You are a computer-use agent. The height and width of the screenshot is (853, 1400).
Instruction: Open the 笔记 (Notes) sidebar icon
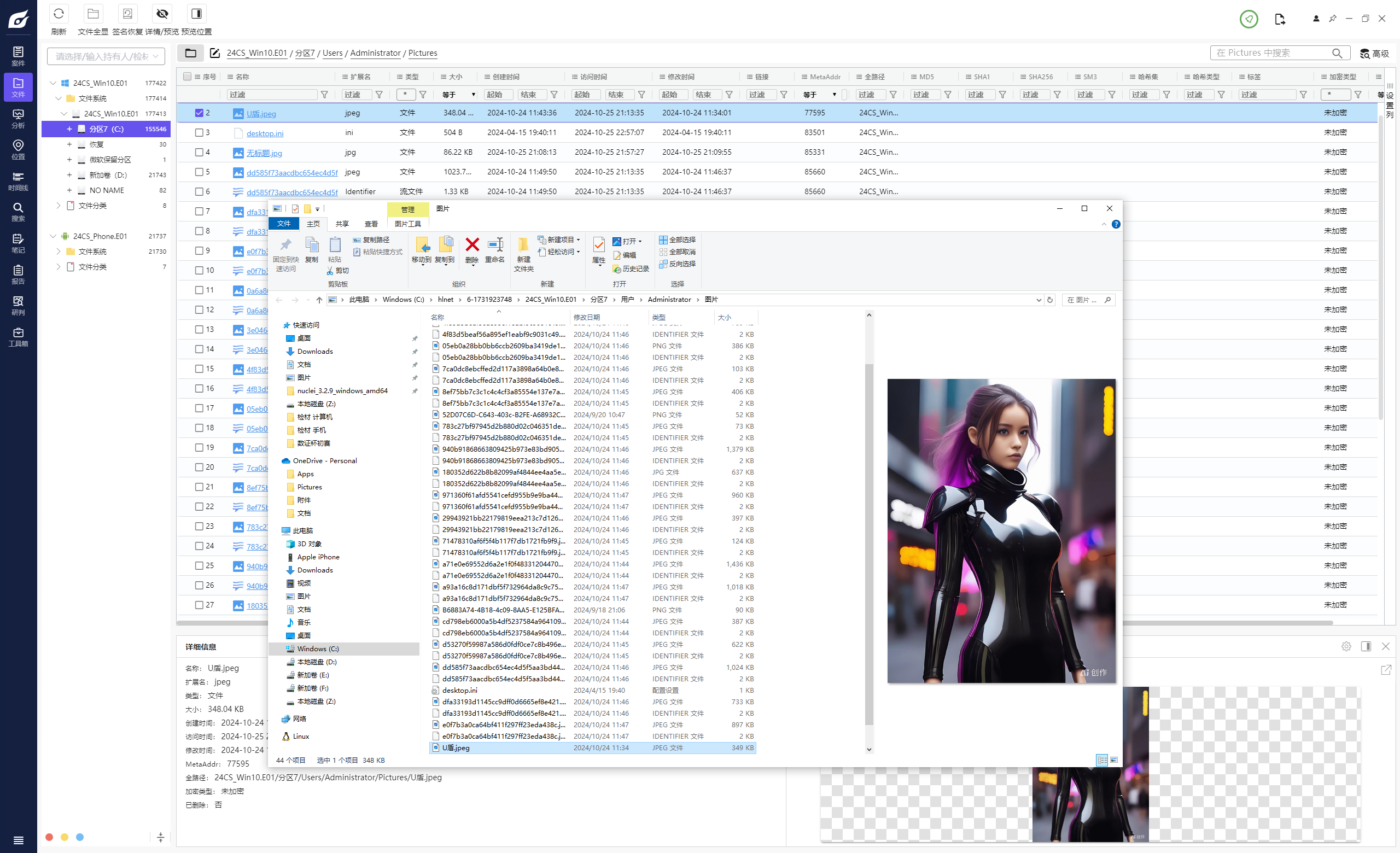18,243
